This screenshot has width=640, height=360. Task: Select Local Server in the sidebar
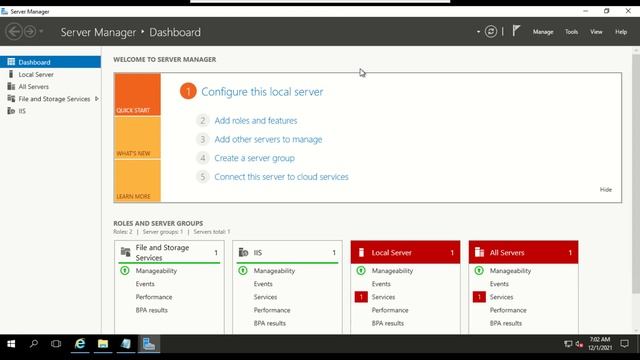point(50,74)
